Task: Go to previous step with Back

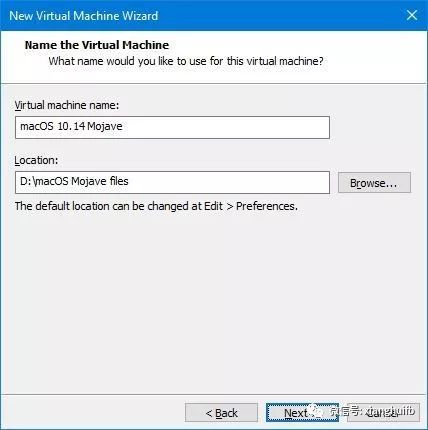Action: point(221,413)
